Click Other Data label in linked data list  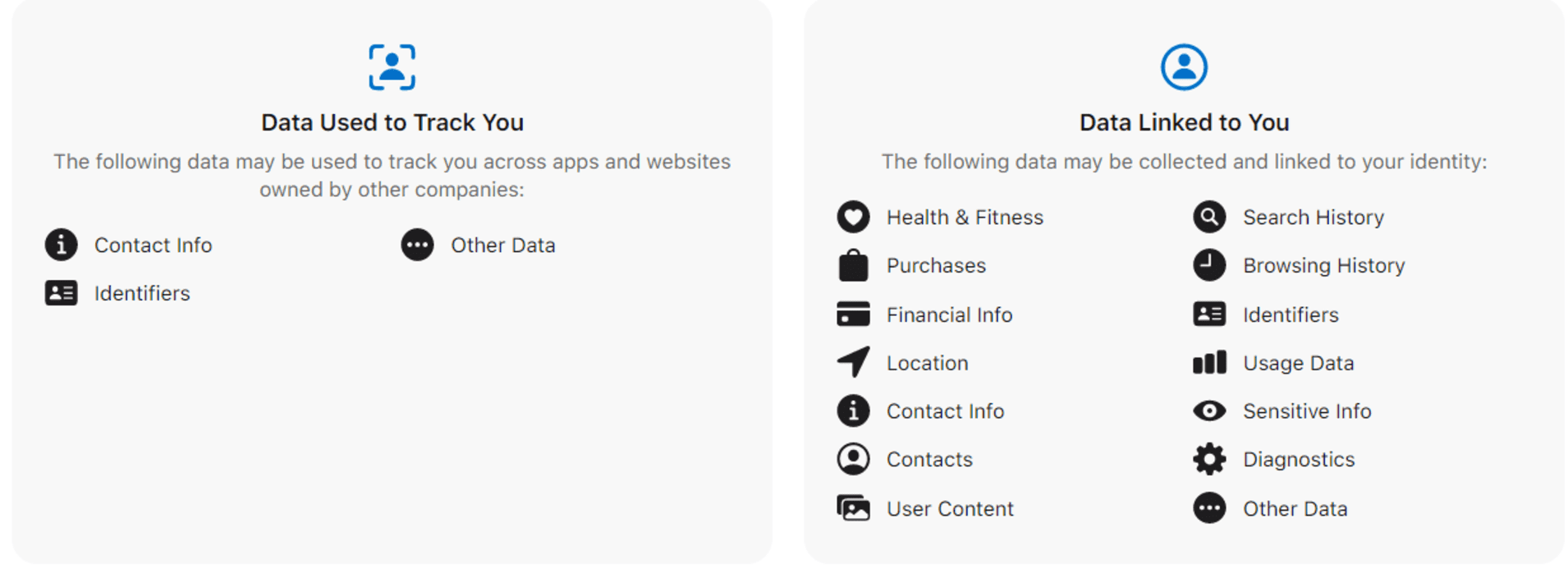[x=1295, y=509]
